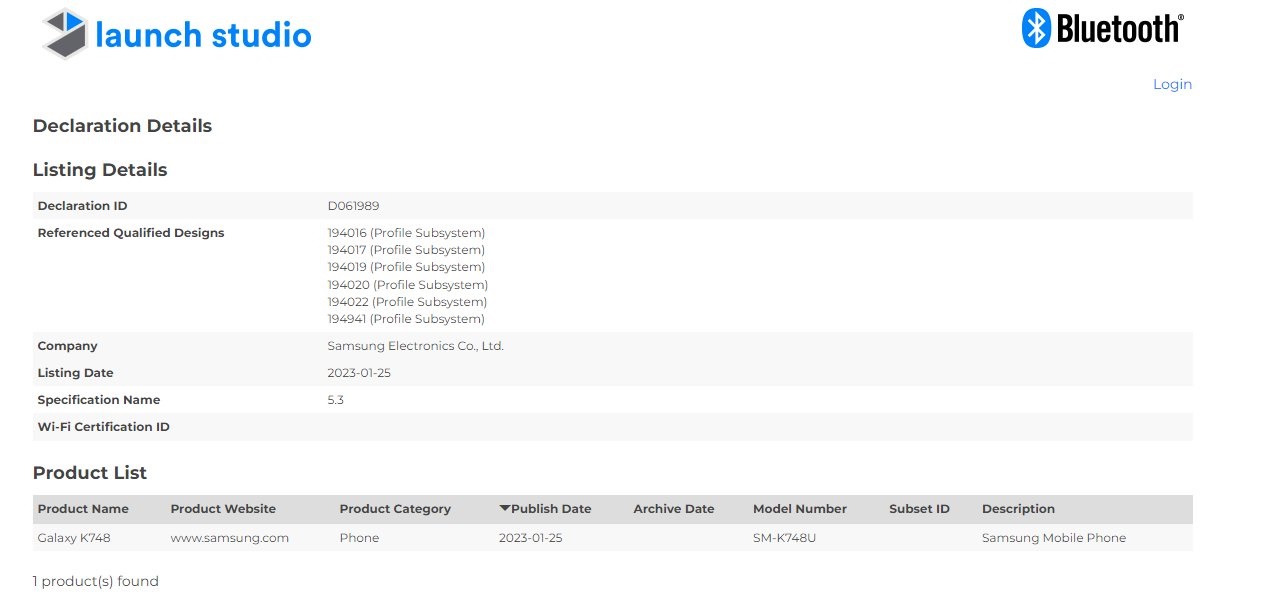The height and width of the screenshot is (613, 1288).
Task: Click the Launch Studio logo icon
Action: tap(65, 34)
